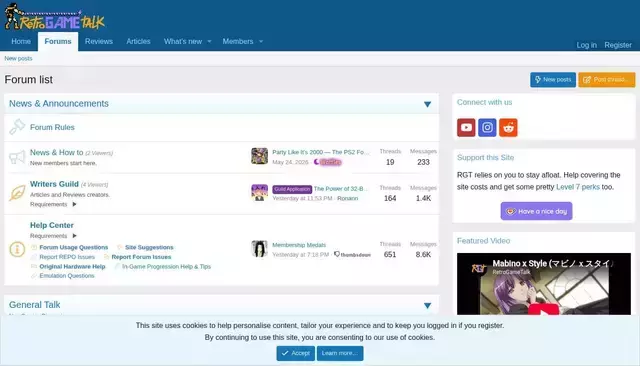Open the Forum Rules forum
This screenshot has width=640, height=366.
pyautogui.click(x=52, y=127)
